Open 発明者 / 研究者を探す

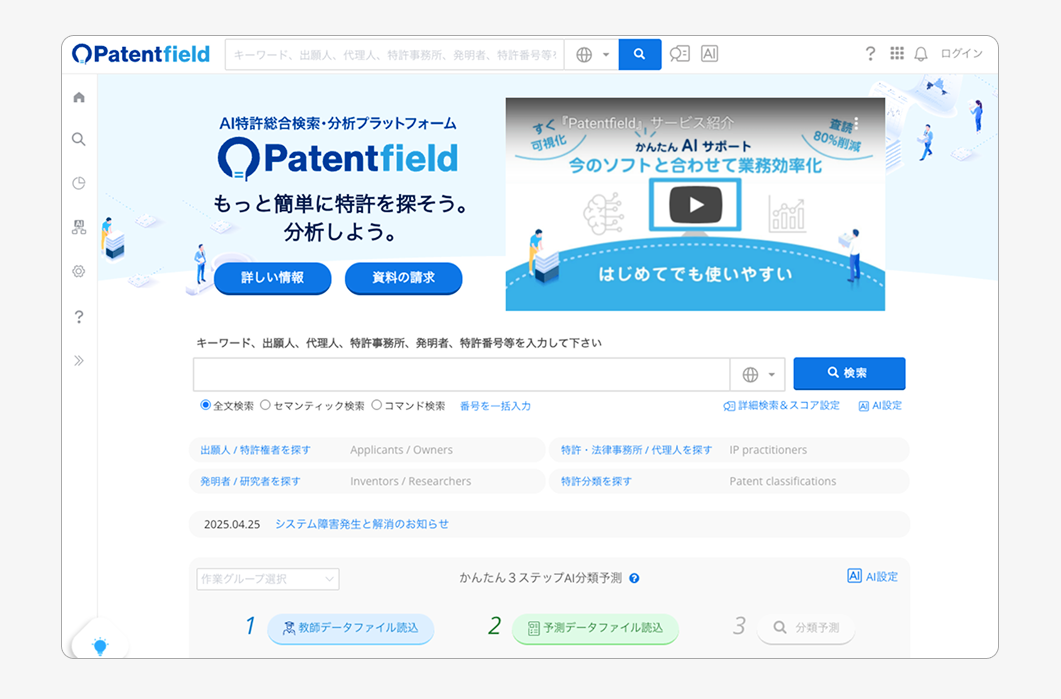(250, 481)
